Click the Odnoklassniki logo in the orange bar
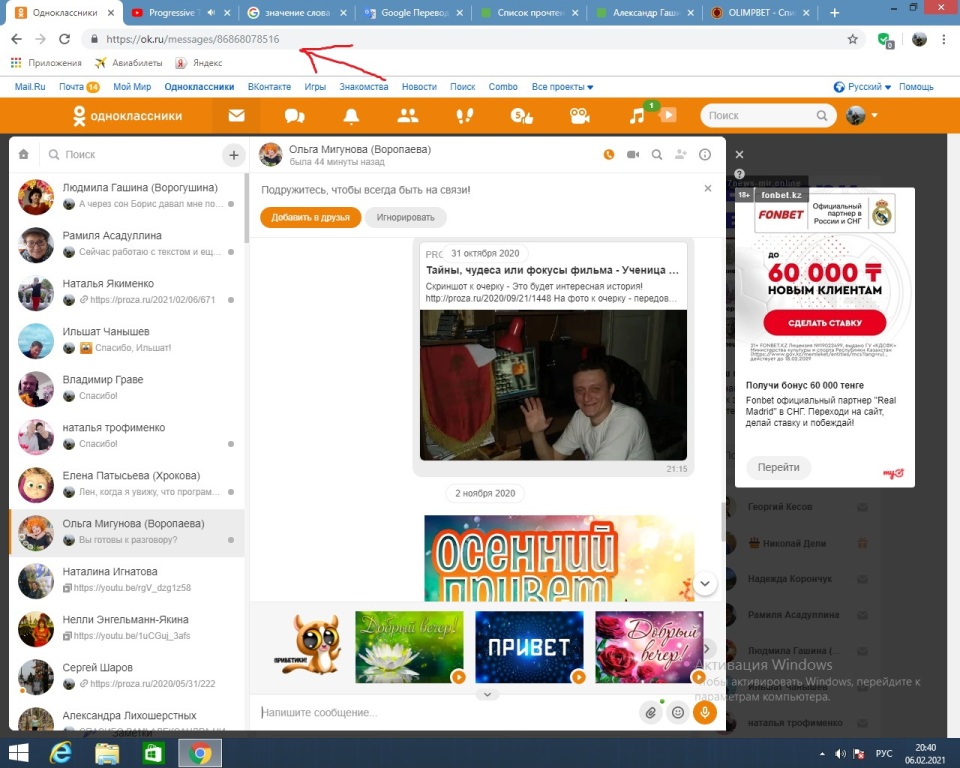The image size is (960, 768). 127,116
